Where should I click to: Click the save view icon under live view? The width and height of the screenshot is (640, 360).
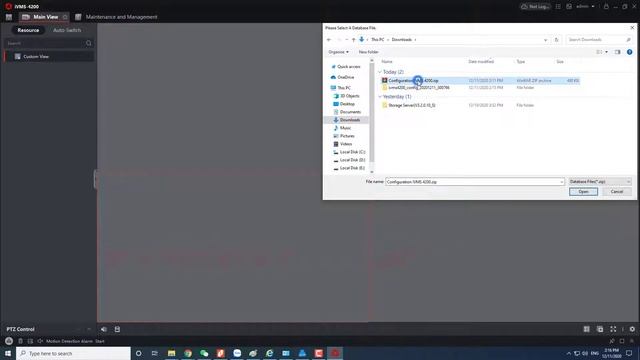tap(117, 329)
